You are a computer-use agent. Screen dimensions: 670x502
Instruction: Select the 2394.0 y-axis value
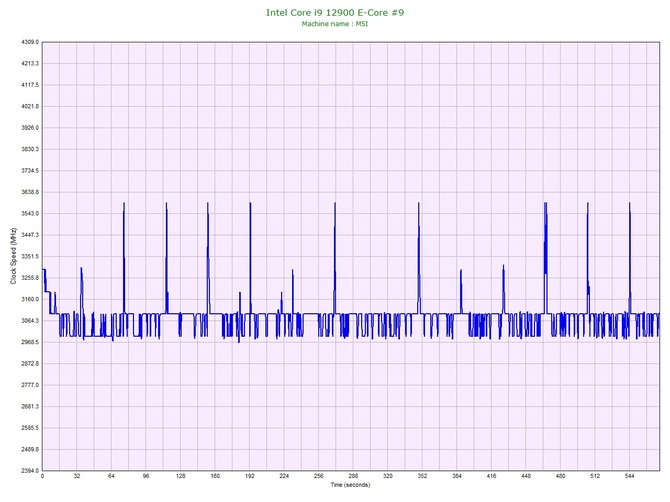(30, 471)
